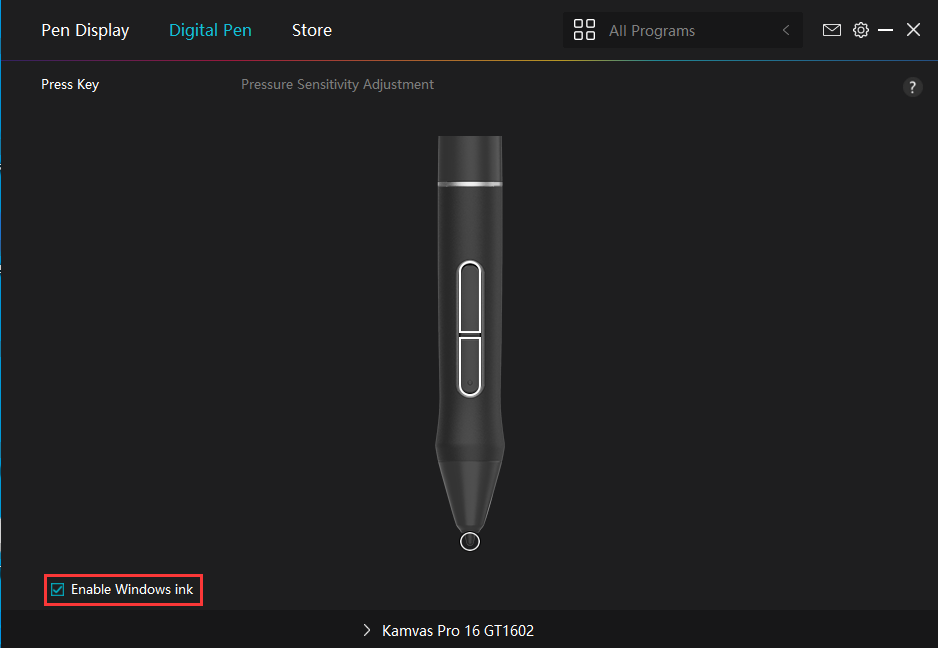
Task: Close the tablet driver window
Action: pyautogui.click(x=913, y=30)
